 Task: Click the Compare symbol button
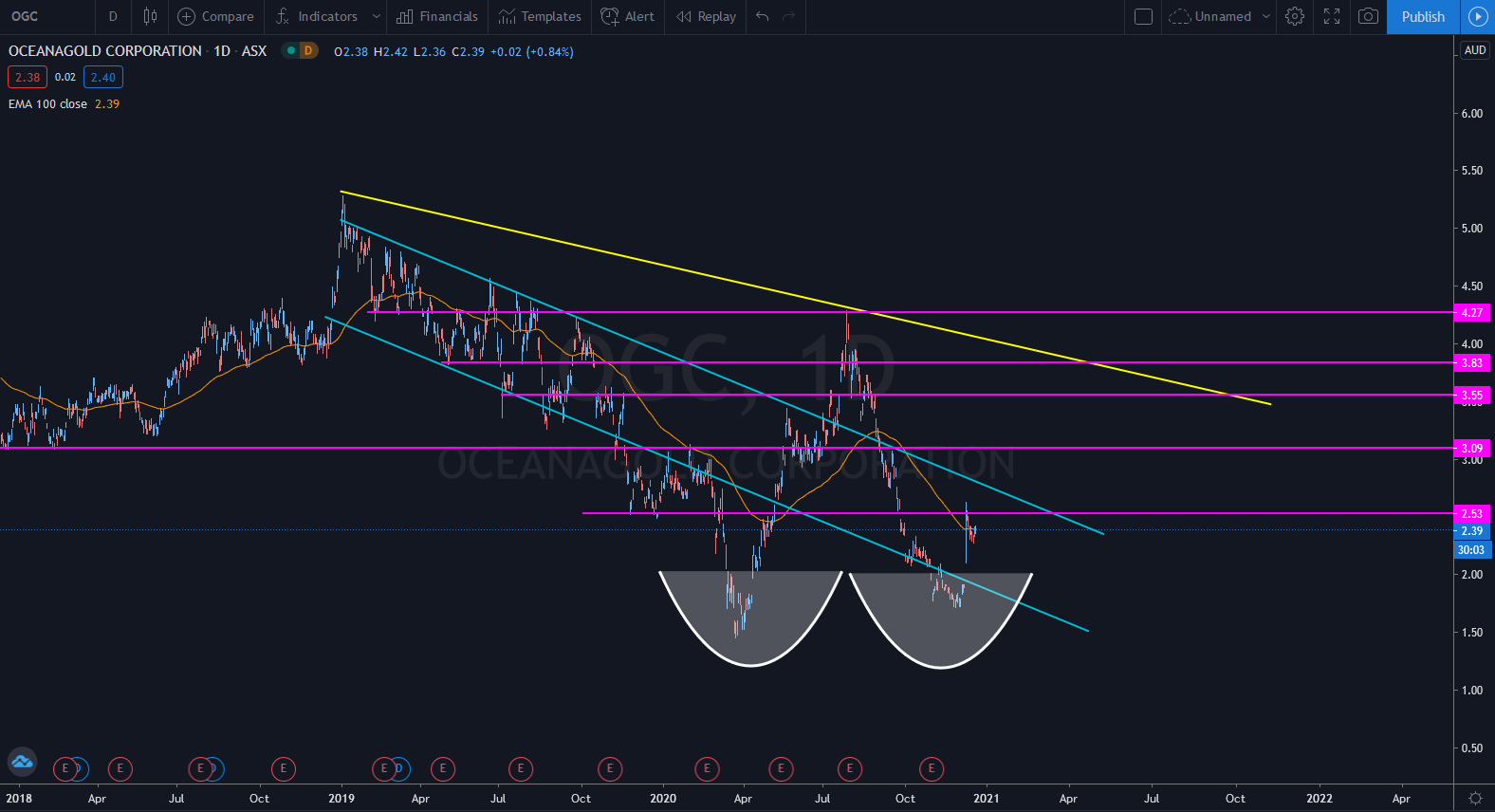pyautogui.click(x=216, y=16)
